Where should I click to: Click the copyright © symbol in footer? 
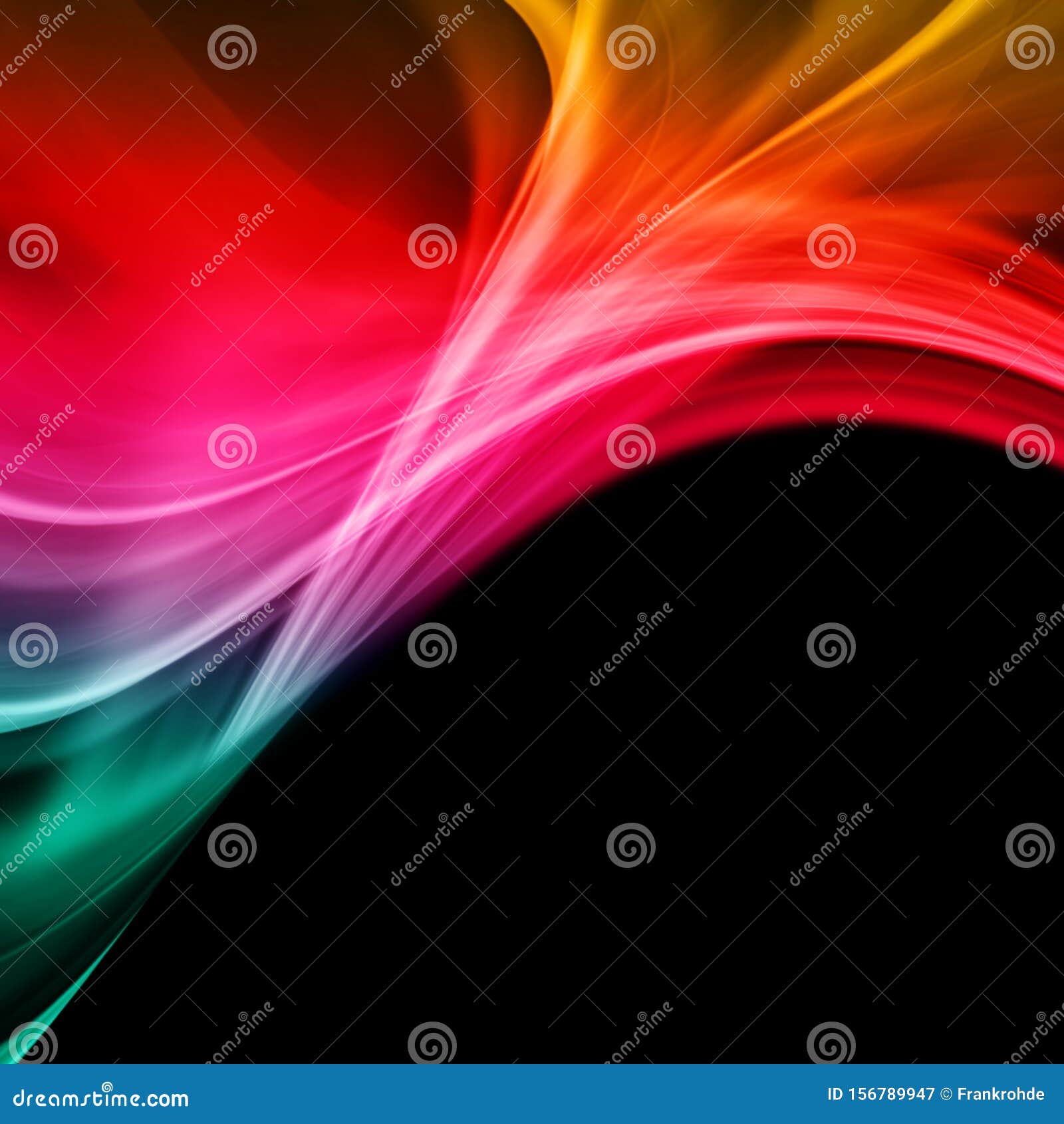[946, 1094]
